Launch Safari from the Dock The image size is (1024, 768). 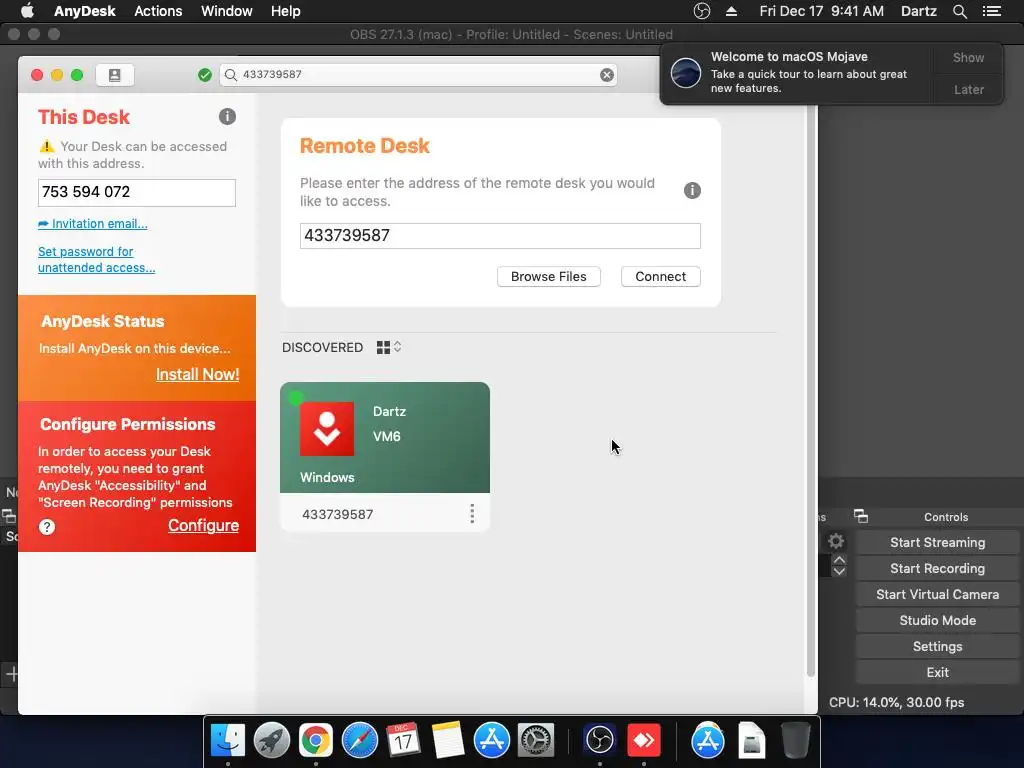360,741
